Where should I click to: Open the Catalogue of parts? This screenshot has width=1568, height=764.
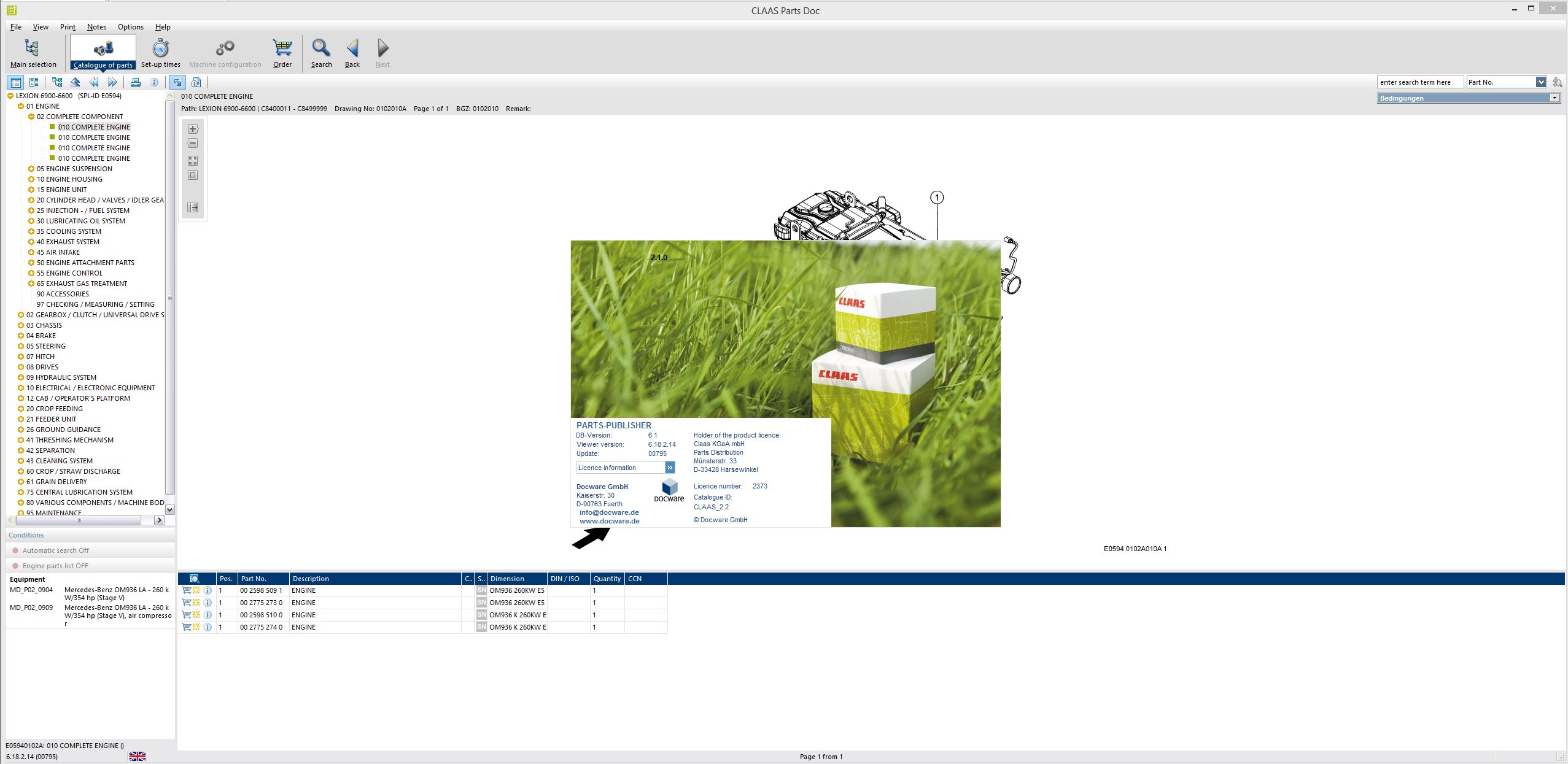point(103,53)
